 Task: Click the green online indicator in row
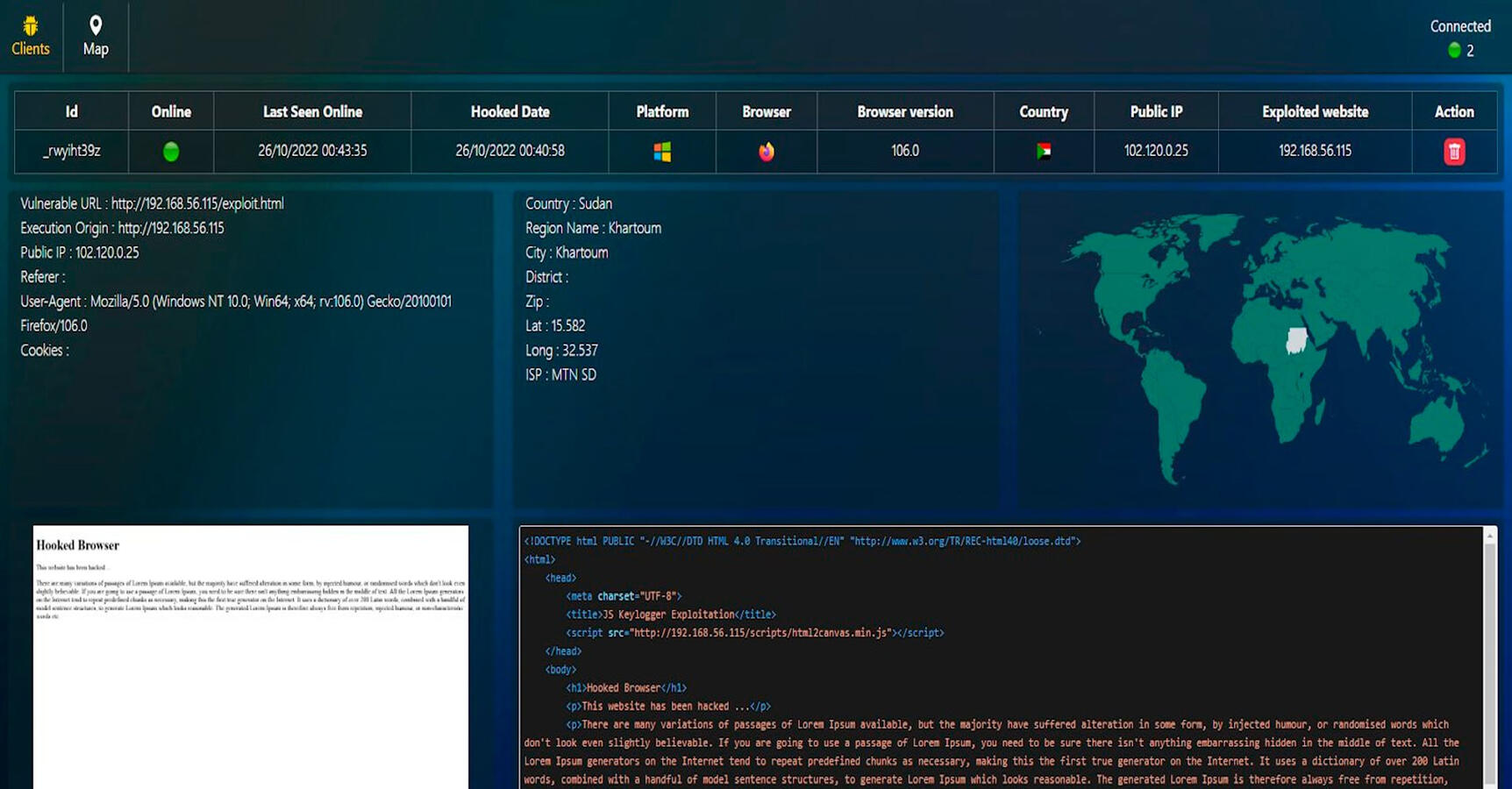(171, 152)
